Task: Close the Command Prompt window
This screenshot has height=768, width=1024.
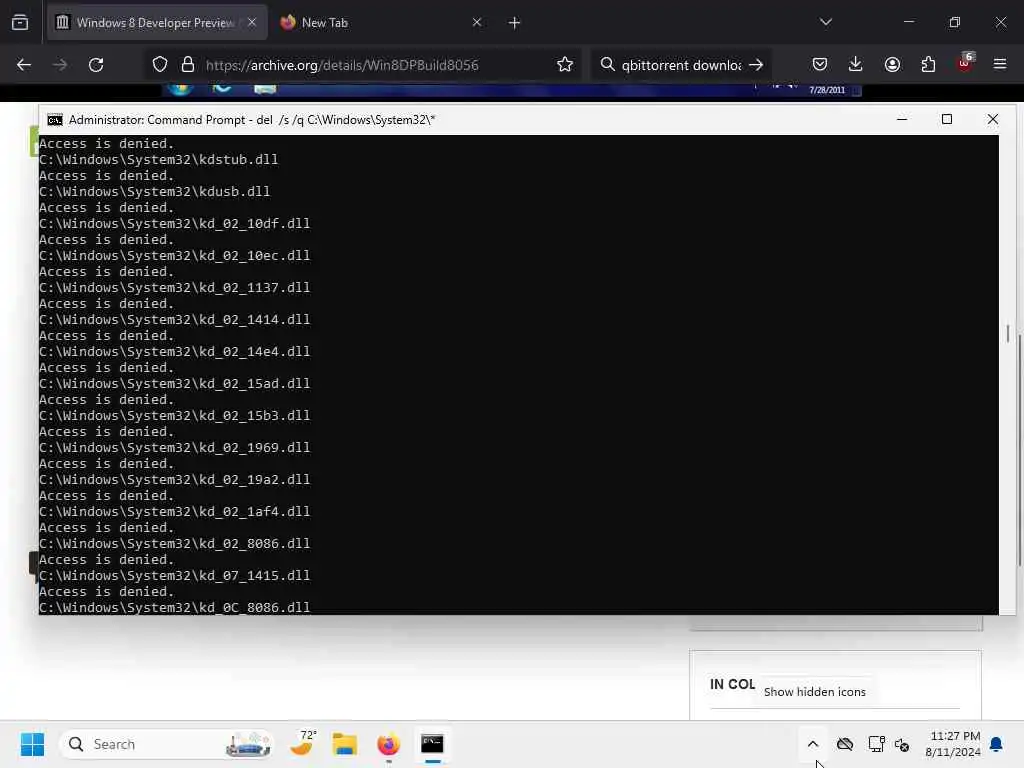Action: pos(993,120)
